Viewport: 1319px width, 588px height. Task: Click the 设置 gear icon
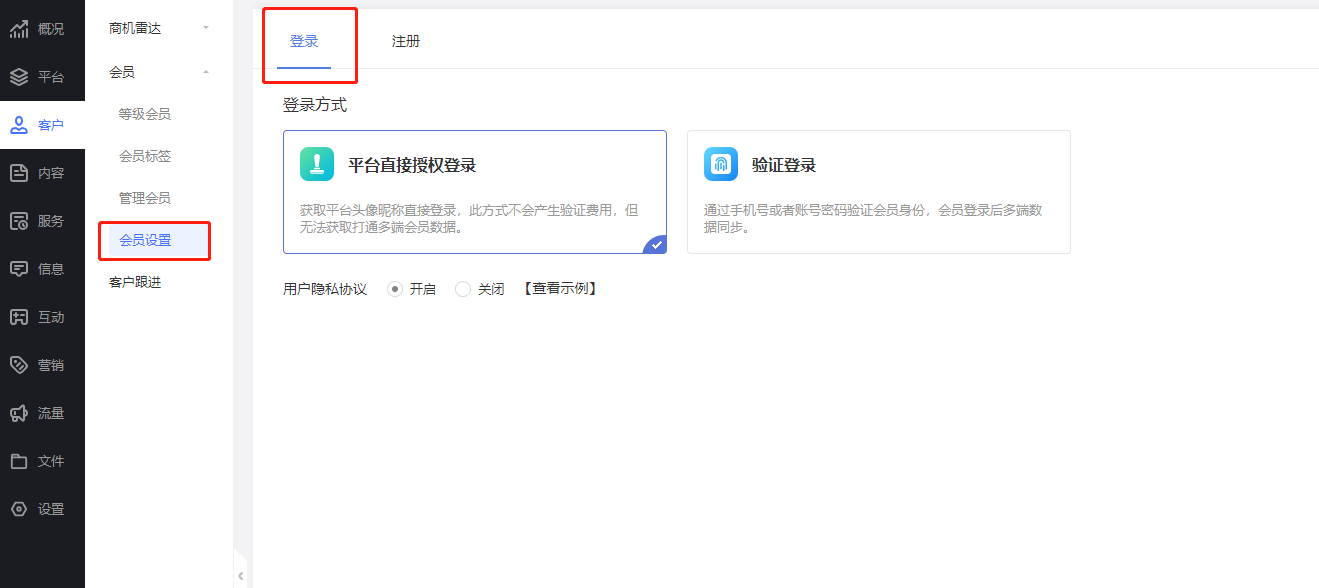pyautogui.click(x=19, y=509)
